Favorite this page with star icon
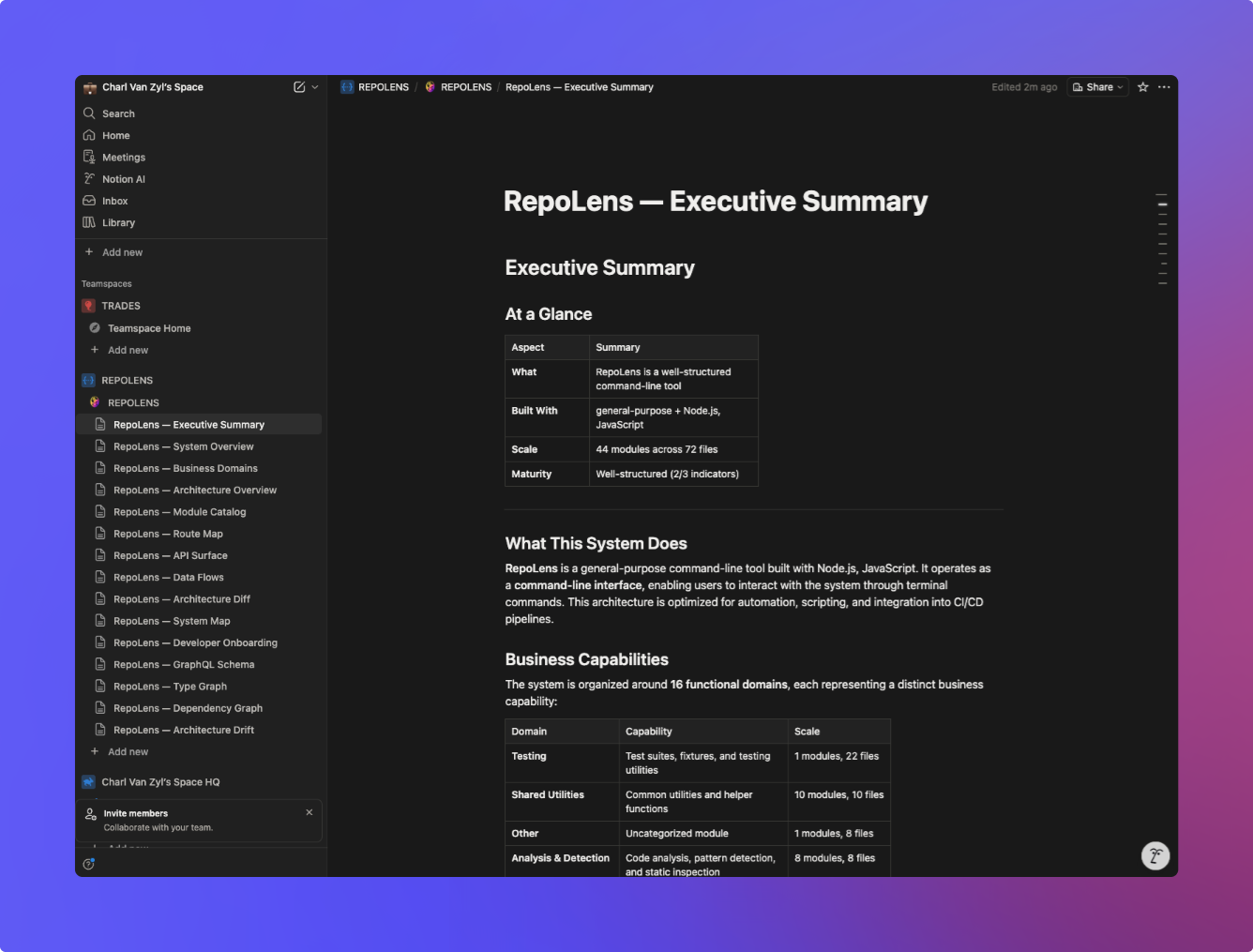The width and height of the screenshot is (1253, 952). pos(1143,87)
